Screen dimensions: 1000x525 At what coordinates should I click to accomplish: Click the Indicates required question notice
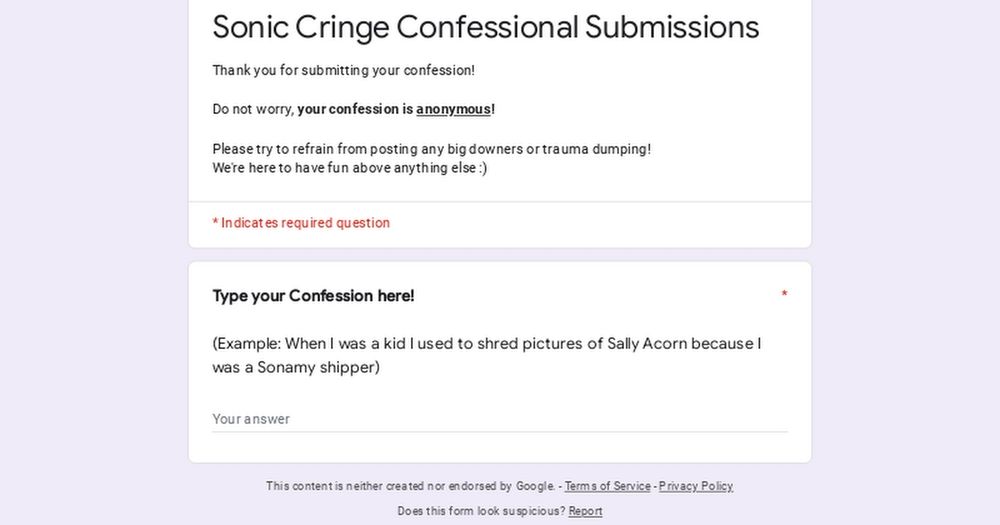point(301,223)
